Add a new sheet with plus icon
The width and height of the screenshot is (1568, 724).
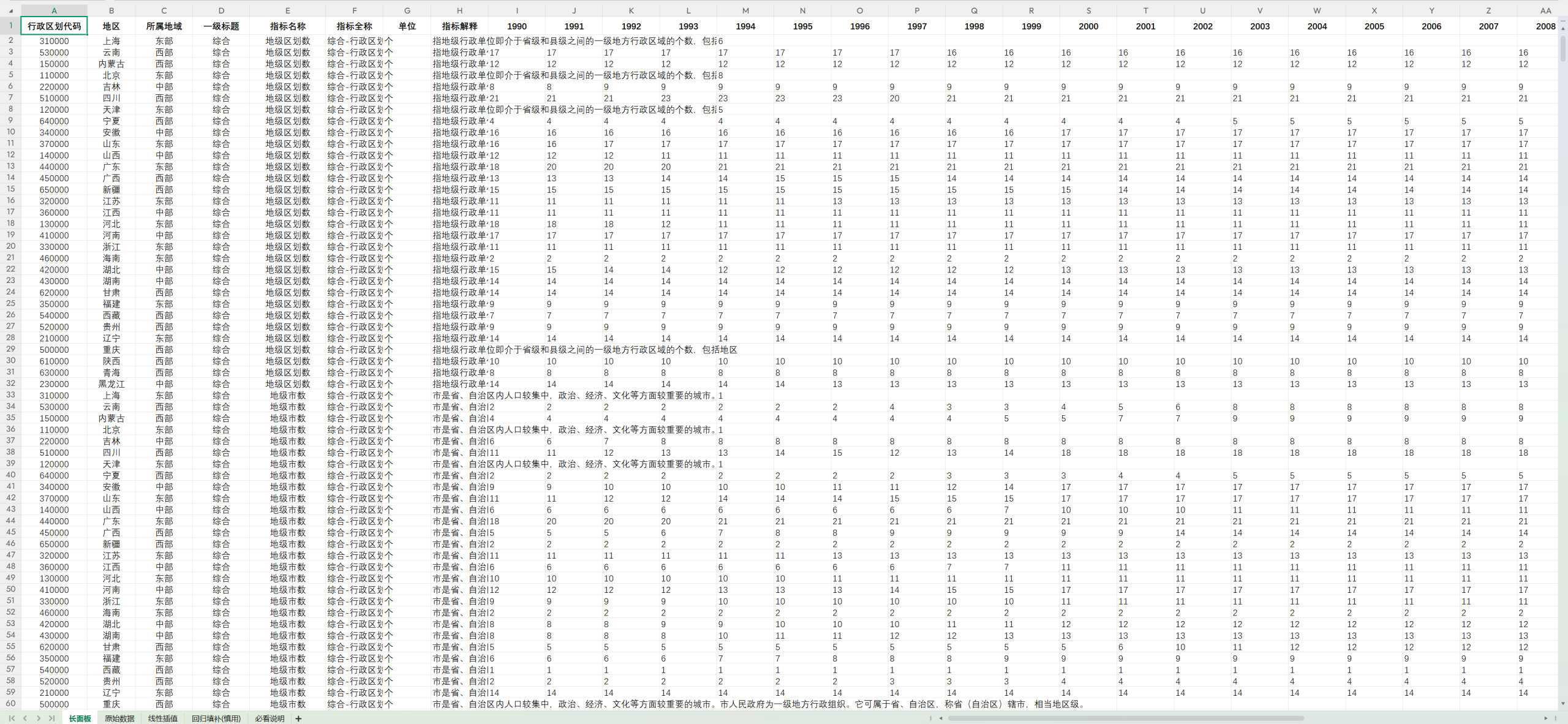tap(298, 718)
